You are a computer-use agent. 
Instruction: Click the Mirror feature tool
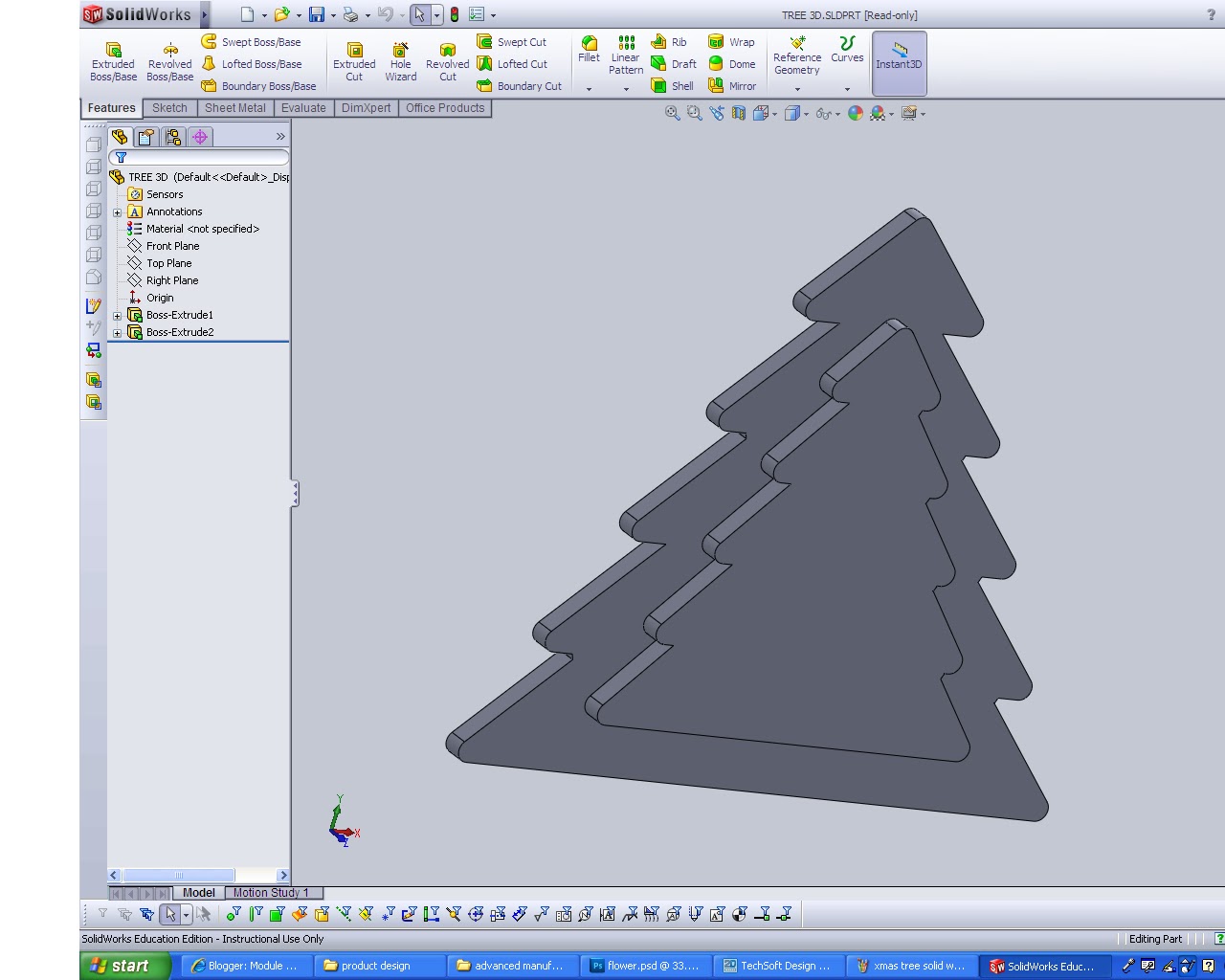tap(731, 86)
